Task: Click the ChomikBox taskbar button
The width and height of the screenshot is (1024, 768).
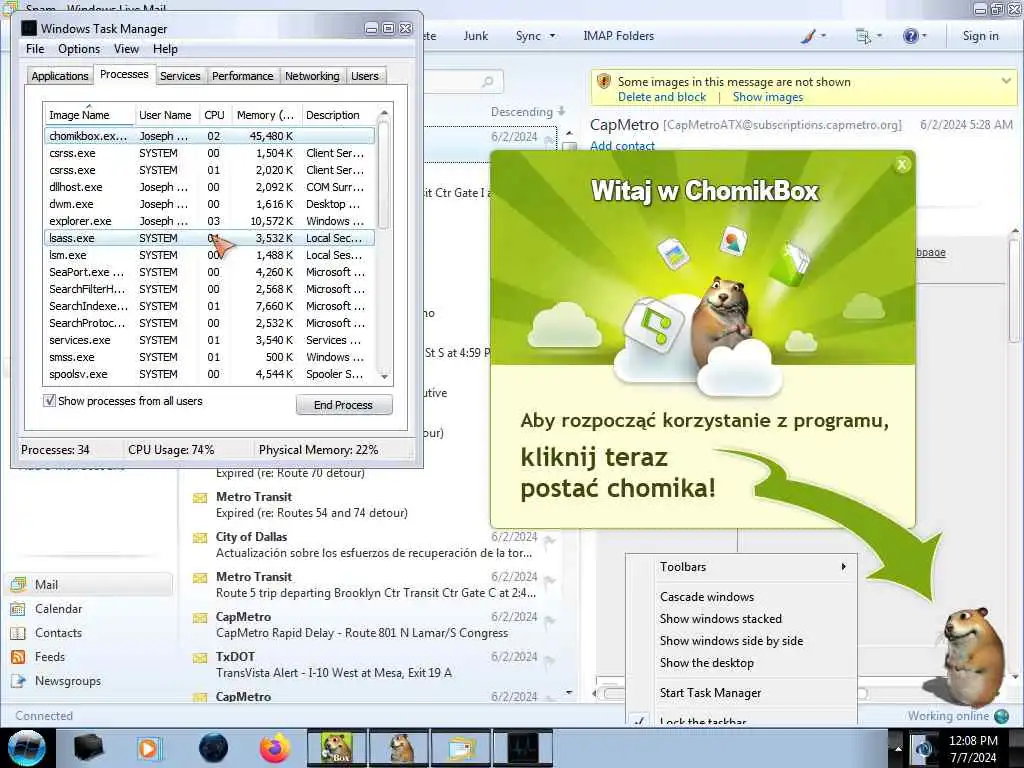Action: click(337, 748)
